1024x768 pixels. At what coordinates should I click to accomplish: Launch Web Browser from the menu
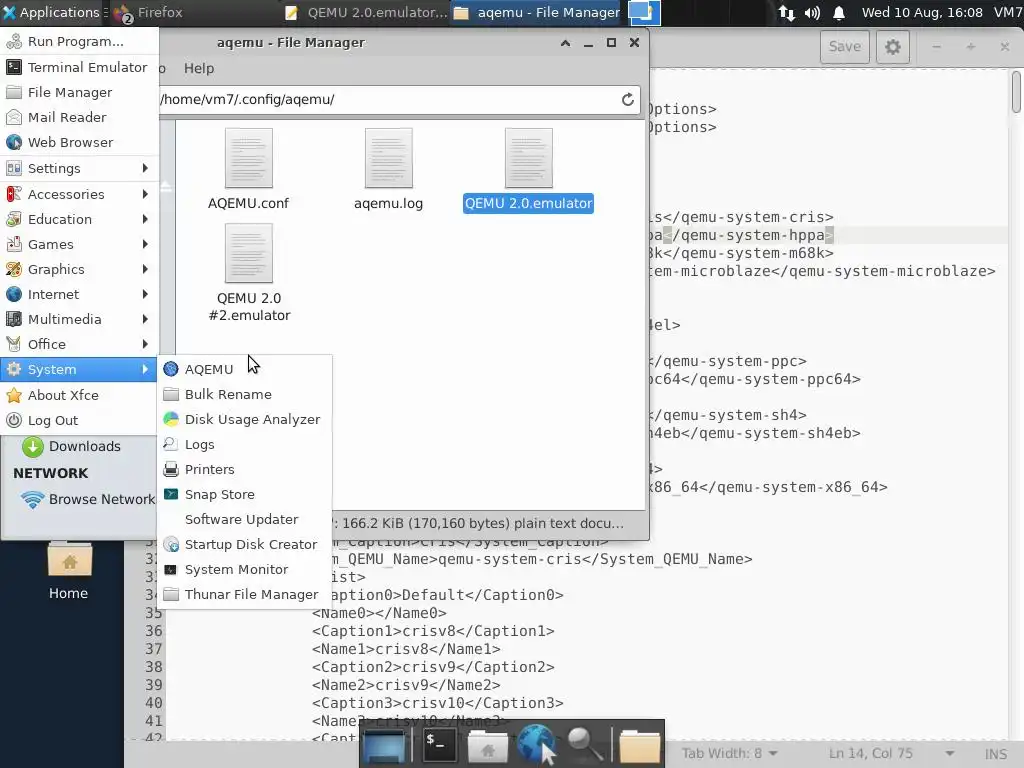pos(79,142)
